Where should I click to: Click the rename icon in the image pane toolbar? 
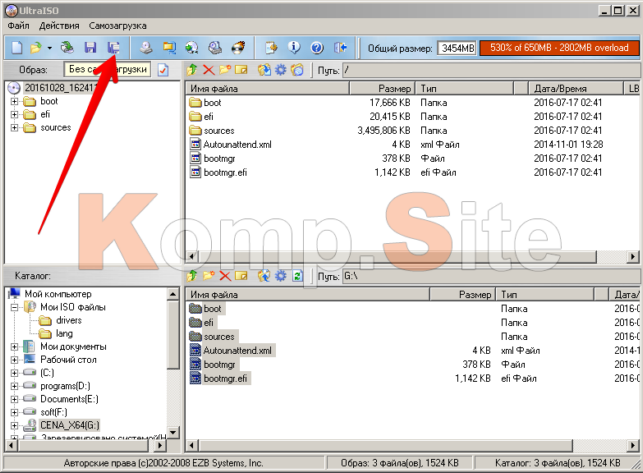241,70
